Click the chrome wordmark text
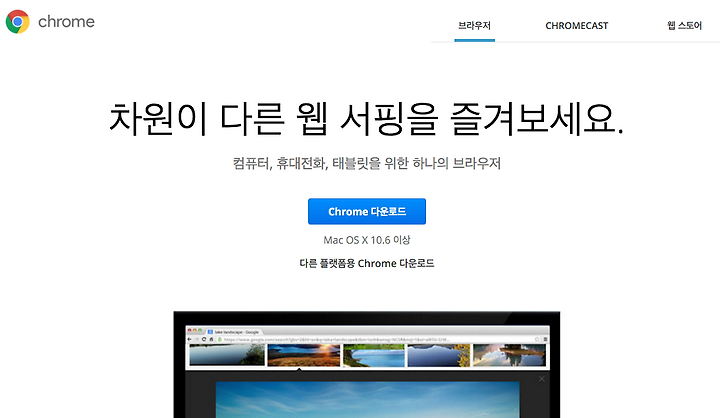 click(x=66, y=22)
